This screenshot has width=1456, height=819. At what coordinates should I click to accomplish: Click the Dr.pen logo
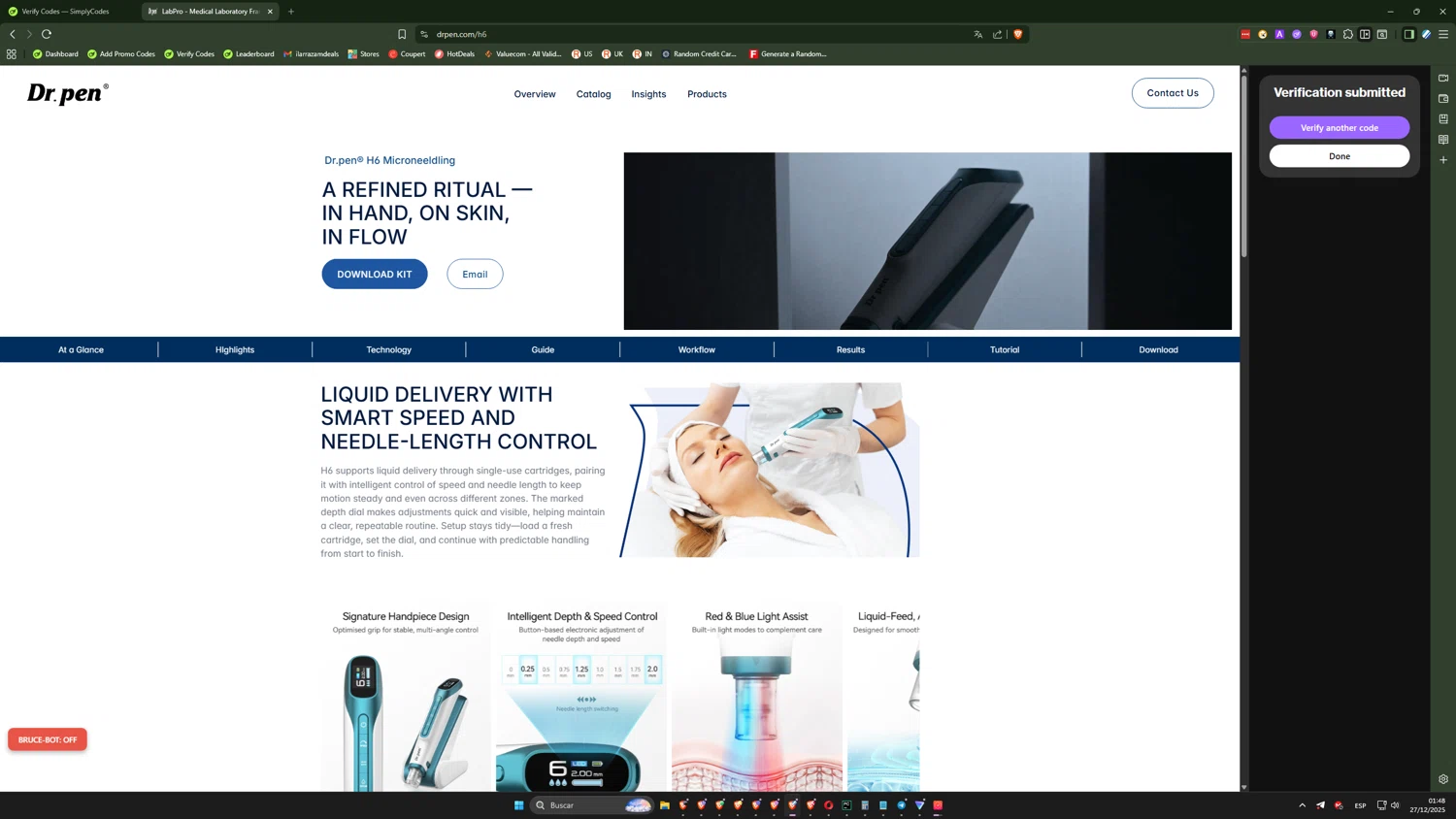(68, 93)
